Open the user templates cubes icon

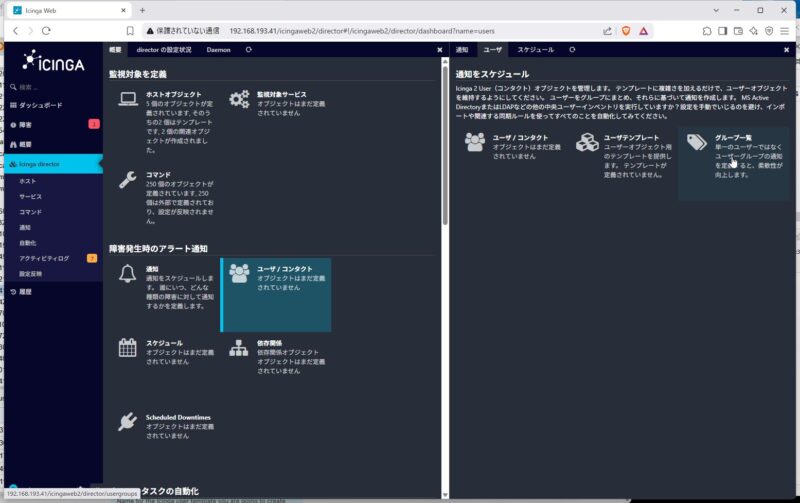pos(587,142)
